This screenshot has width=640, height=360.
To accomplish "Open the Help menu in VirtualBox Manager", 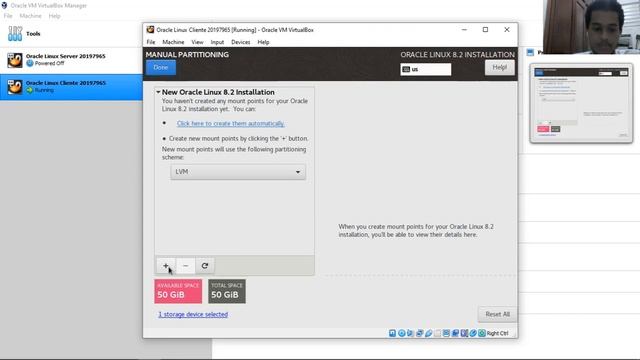I will (54, 16).
